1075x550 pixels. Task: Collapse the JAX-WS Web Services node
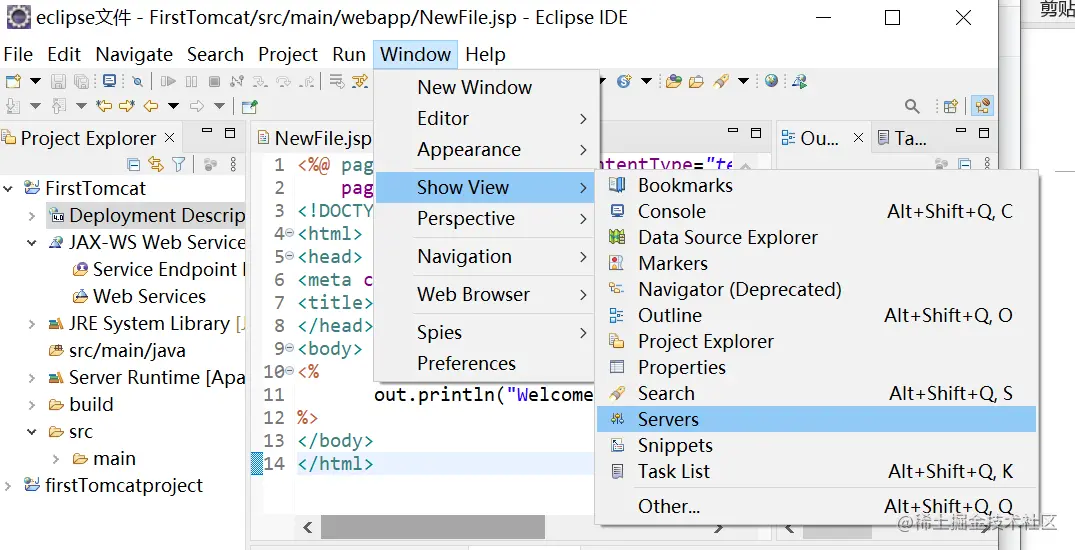(32, 243)
